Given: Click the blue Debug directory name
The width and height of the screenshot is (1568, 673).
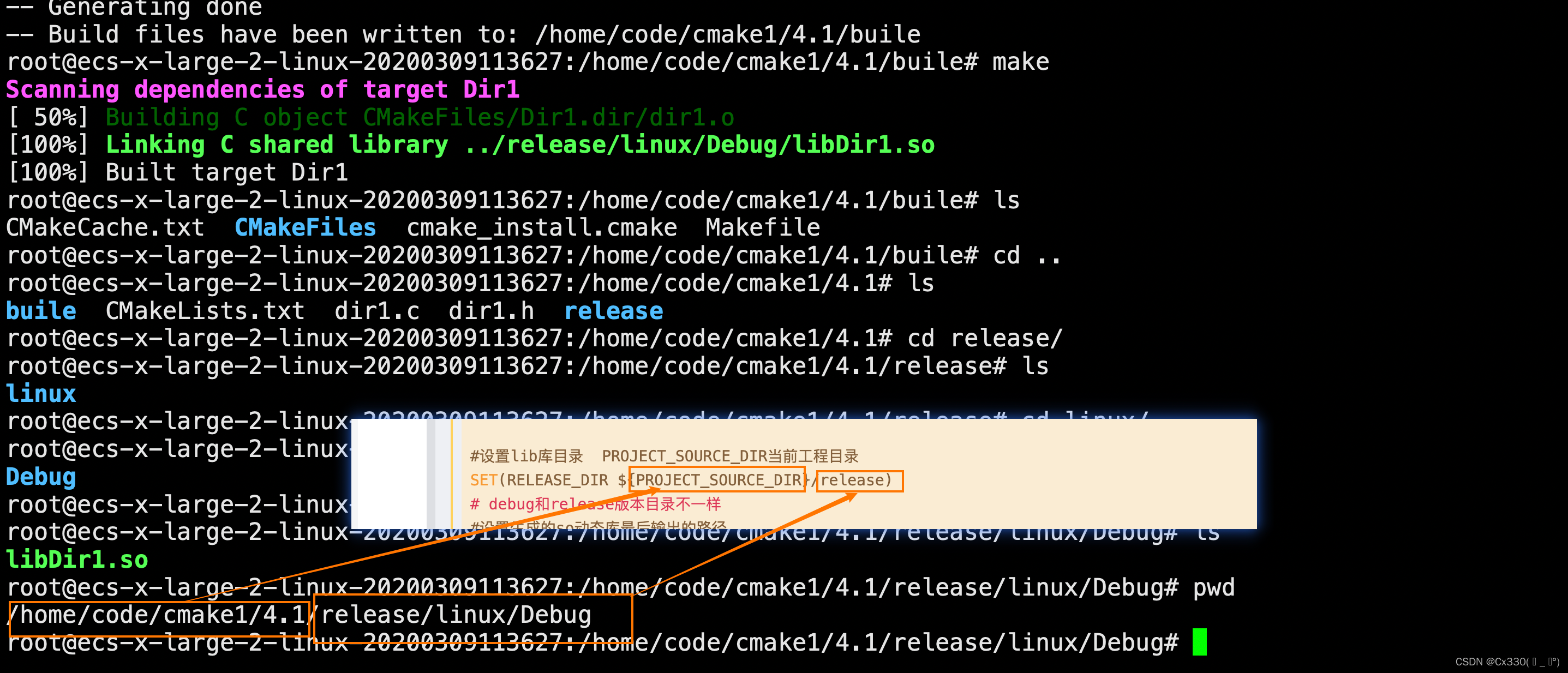Looking at the screenshot, I should (41, 477).
